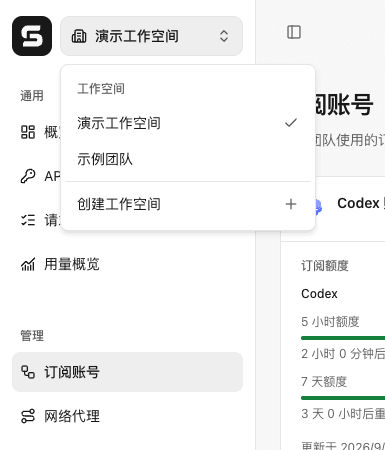Click the overview grid icon in sidebar
The height and width of the screenshot is (450, 385).
[x=28, y=132]
